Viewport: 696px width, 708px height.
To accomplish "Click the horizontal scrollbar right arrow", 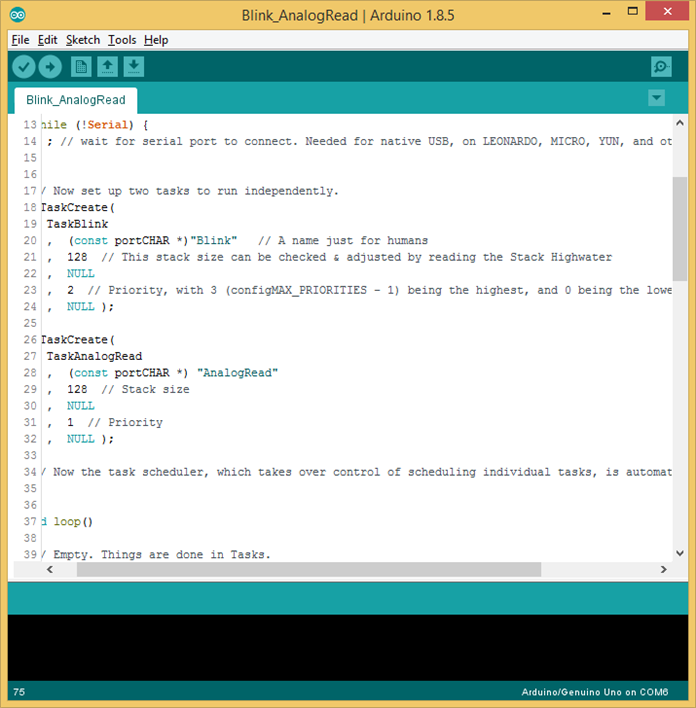I will point(663,569).
